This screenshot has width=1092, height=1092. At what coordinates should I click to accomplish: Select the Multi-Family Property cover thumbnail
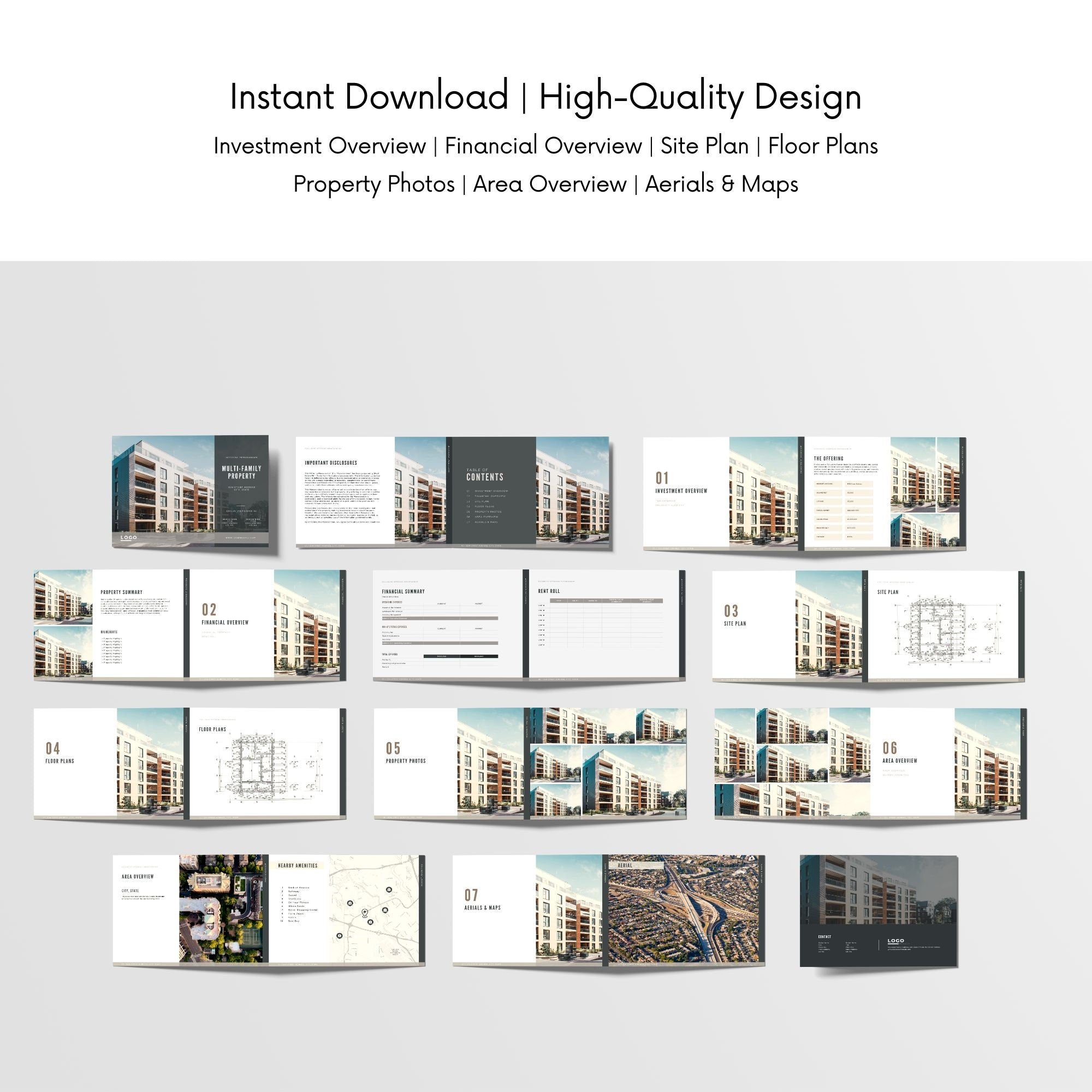190,491
